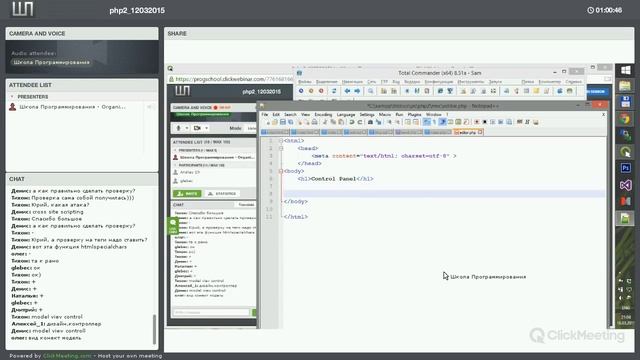Open File Explorer from the taskbar
This screenshot has width=640, height=360.
click(x=625, y=86)
